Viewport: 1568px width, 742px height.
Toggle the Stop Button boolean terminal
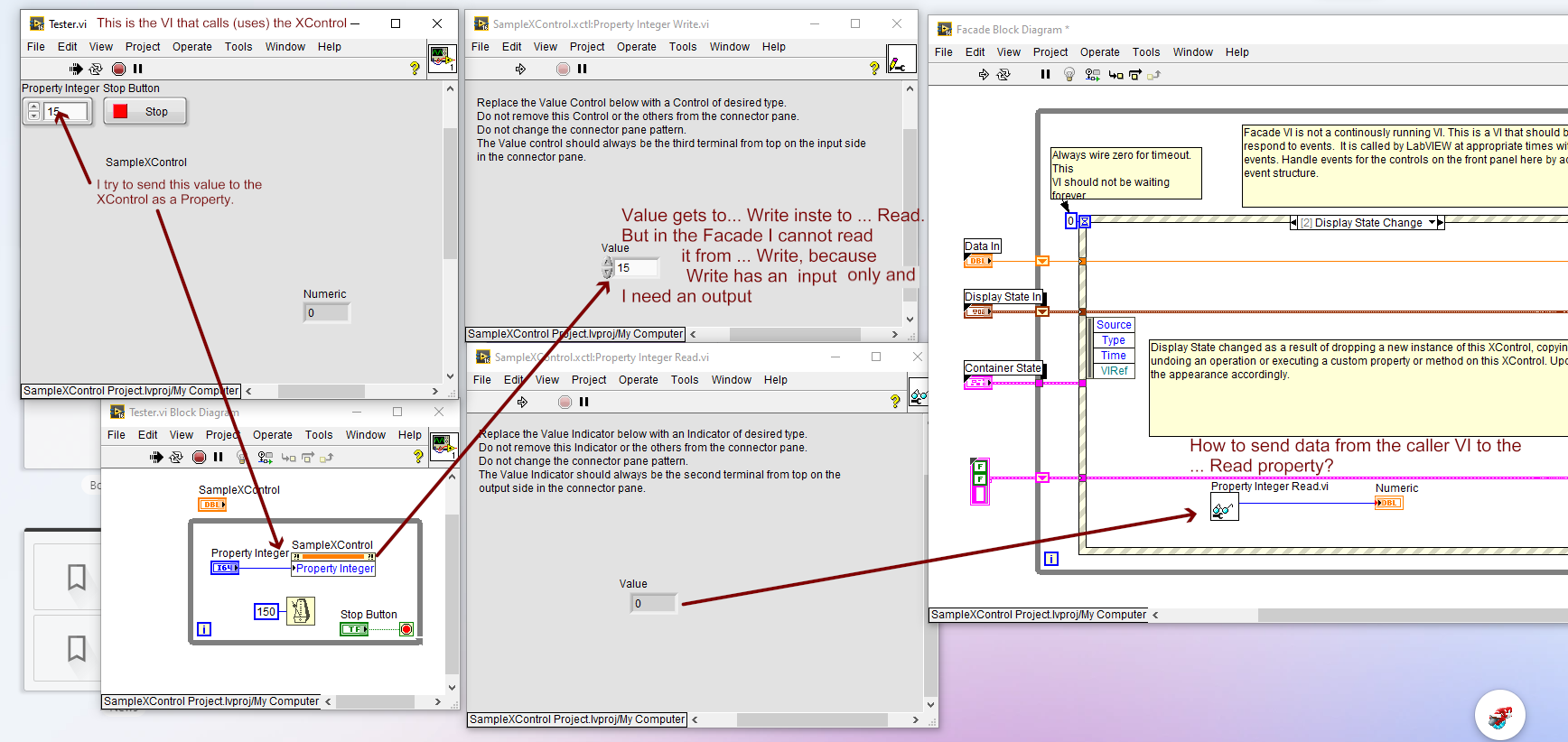click(353, 629)
